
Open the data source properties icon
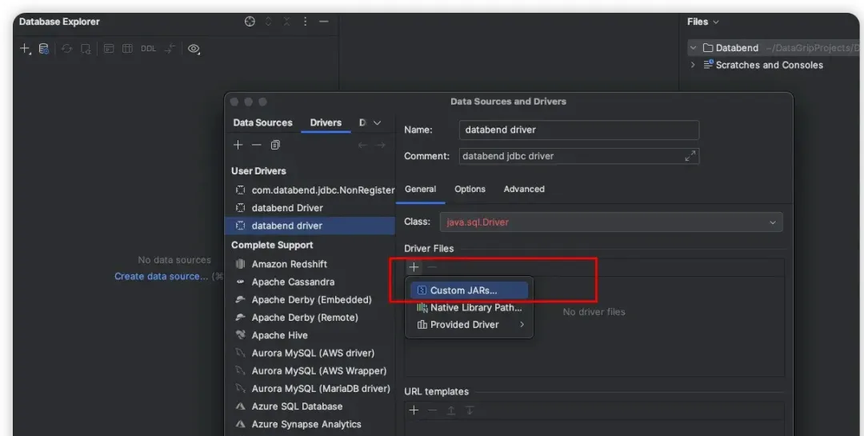44,49
